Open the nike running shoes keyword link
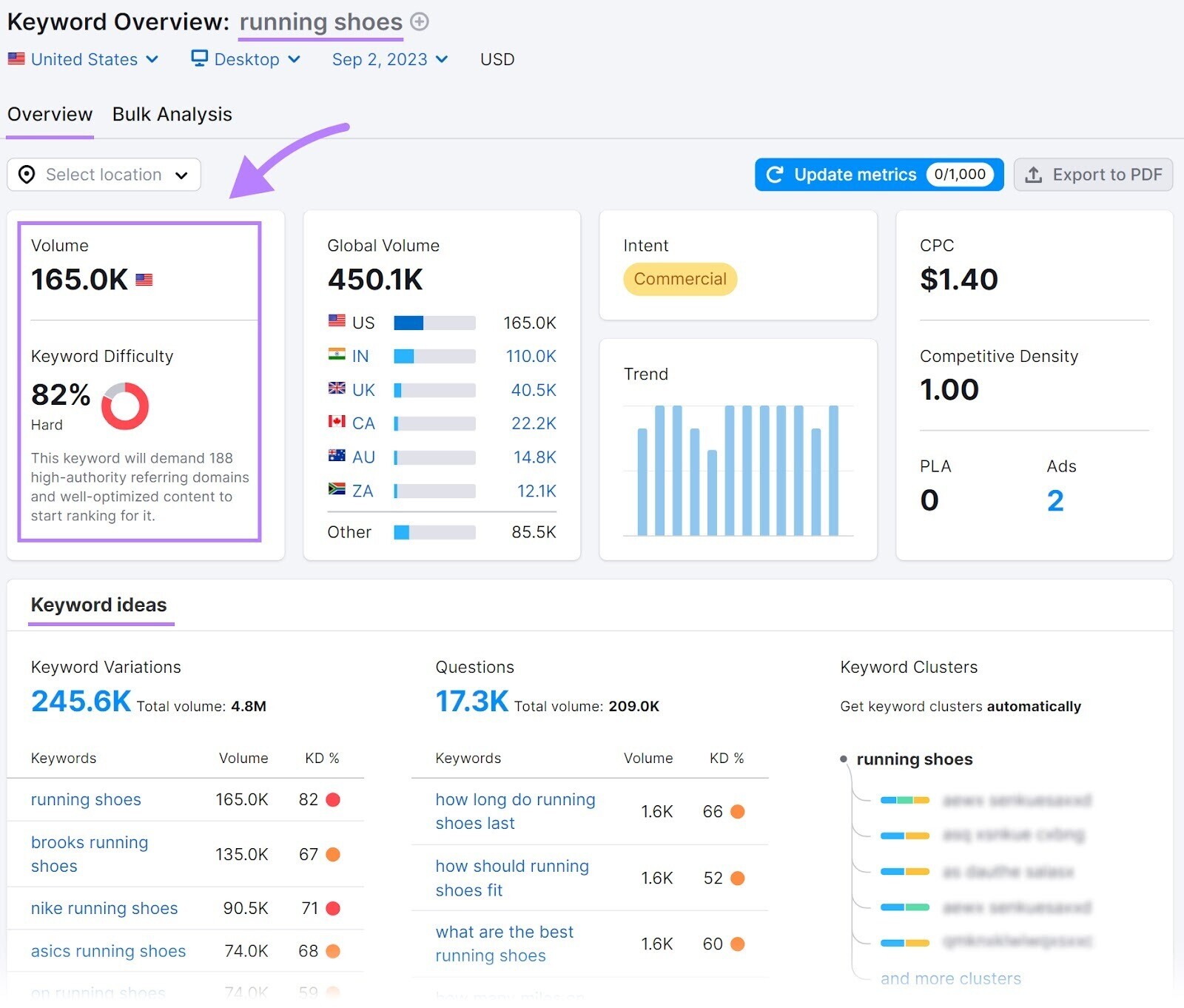The image size is (1184, 1008). click(x=104, y=908)
